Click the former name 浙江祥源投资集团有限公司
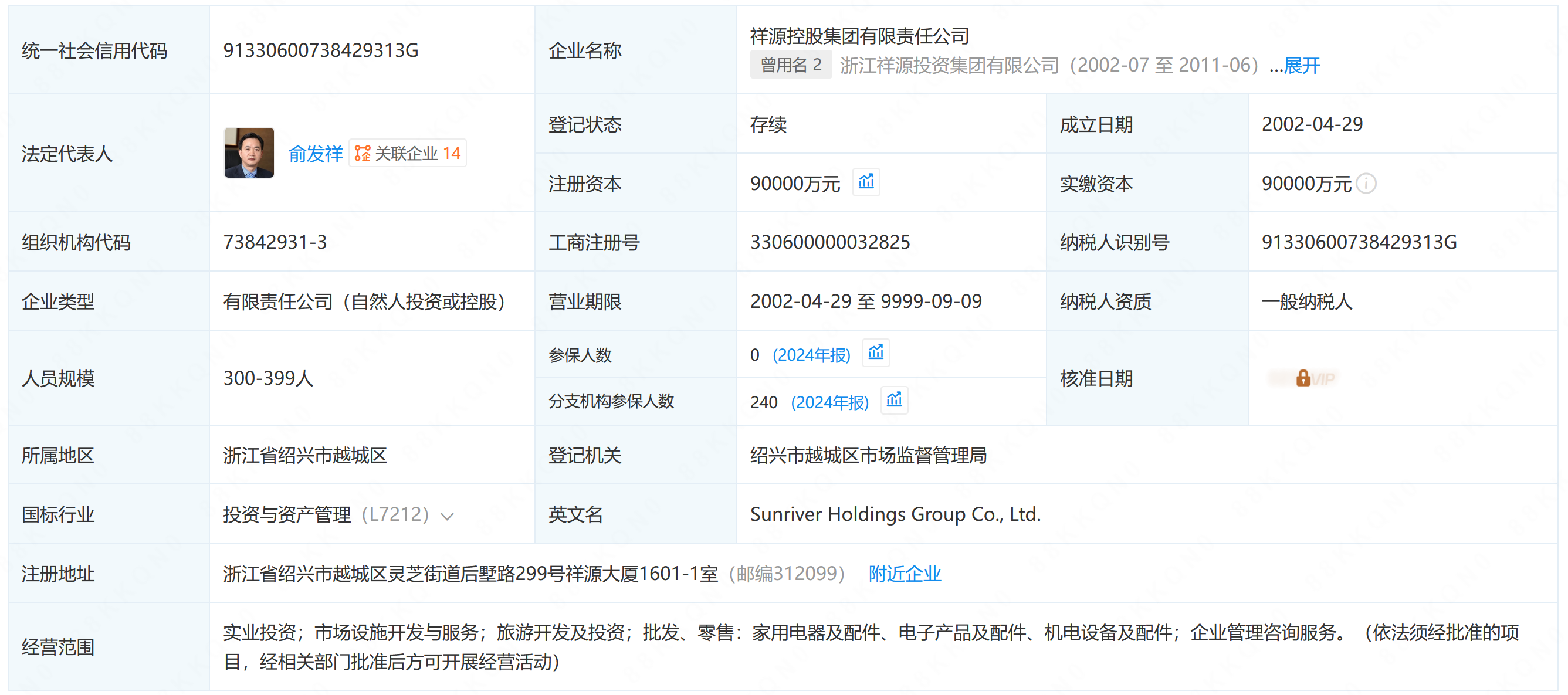Screen dimensions: 1568x695 [x=949, y=66]
